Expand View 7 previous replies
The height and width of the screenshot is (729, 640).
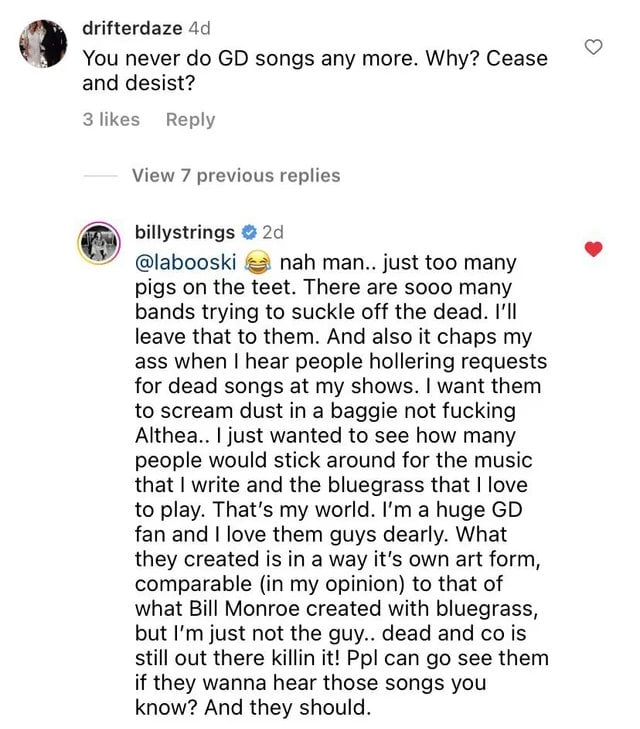pos(236,176)
